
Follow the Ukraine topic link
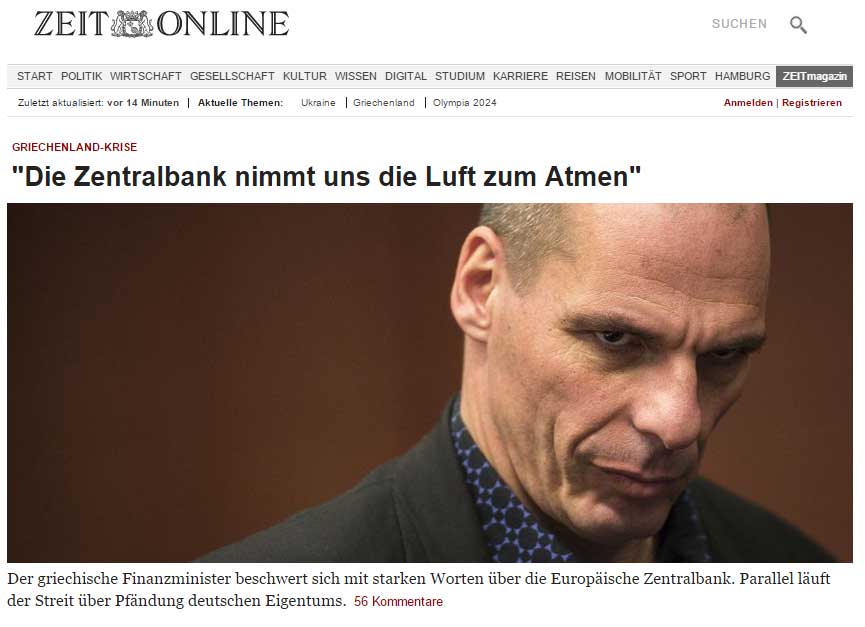point(318,103)
